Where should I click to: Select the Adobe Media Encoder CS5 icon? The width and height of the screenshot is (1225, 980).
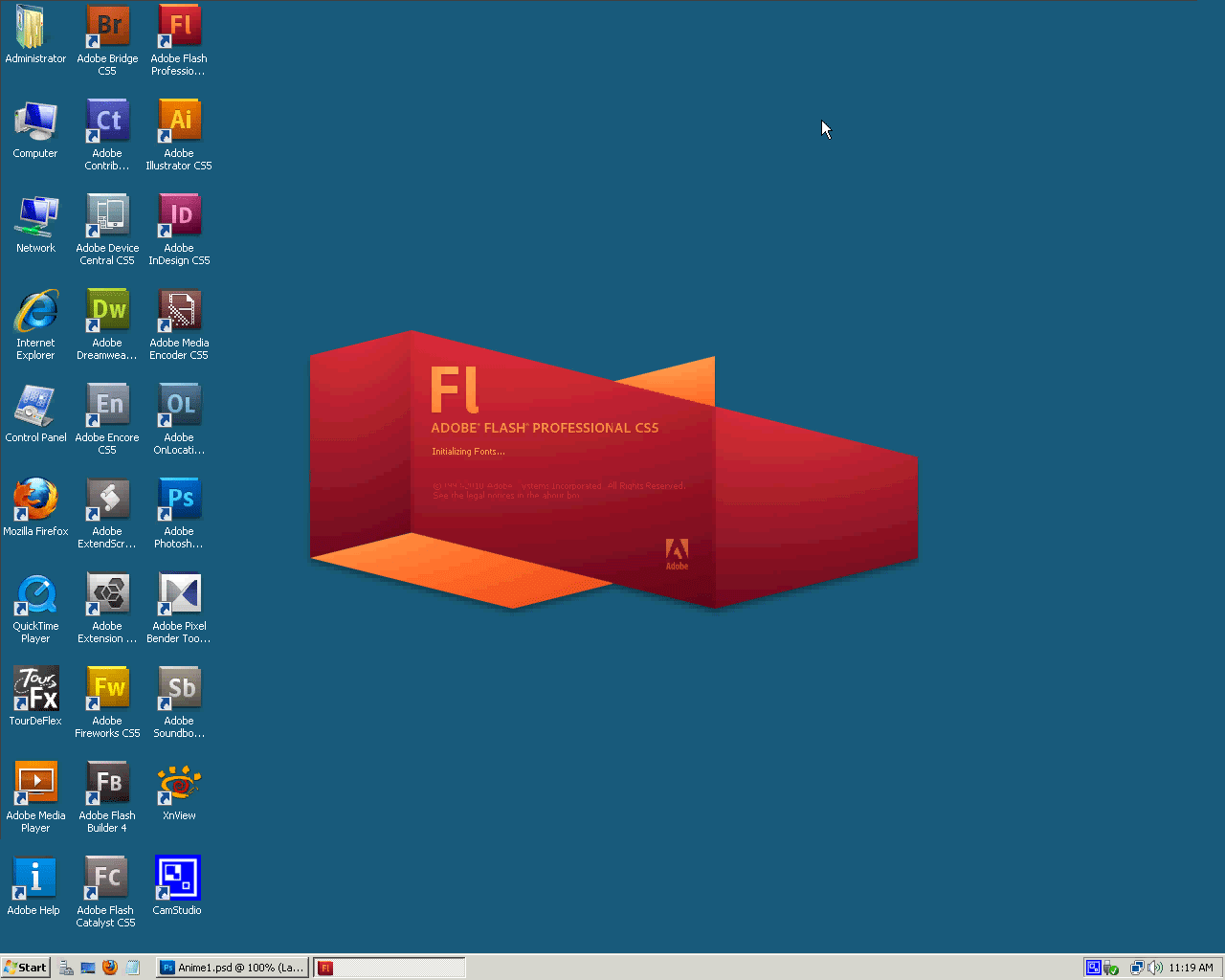[x=179, y=325]
